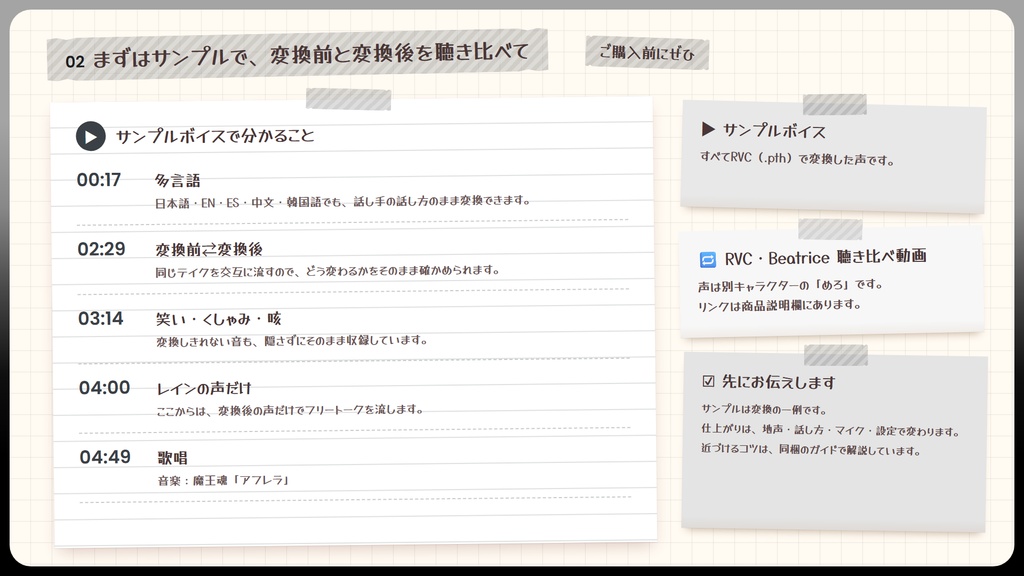Viewport: 1024px width, 576px height.
Task: Click the サンプルボイスで分かること heading text
Action: click(216, 136)
